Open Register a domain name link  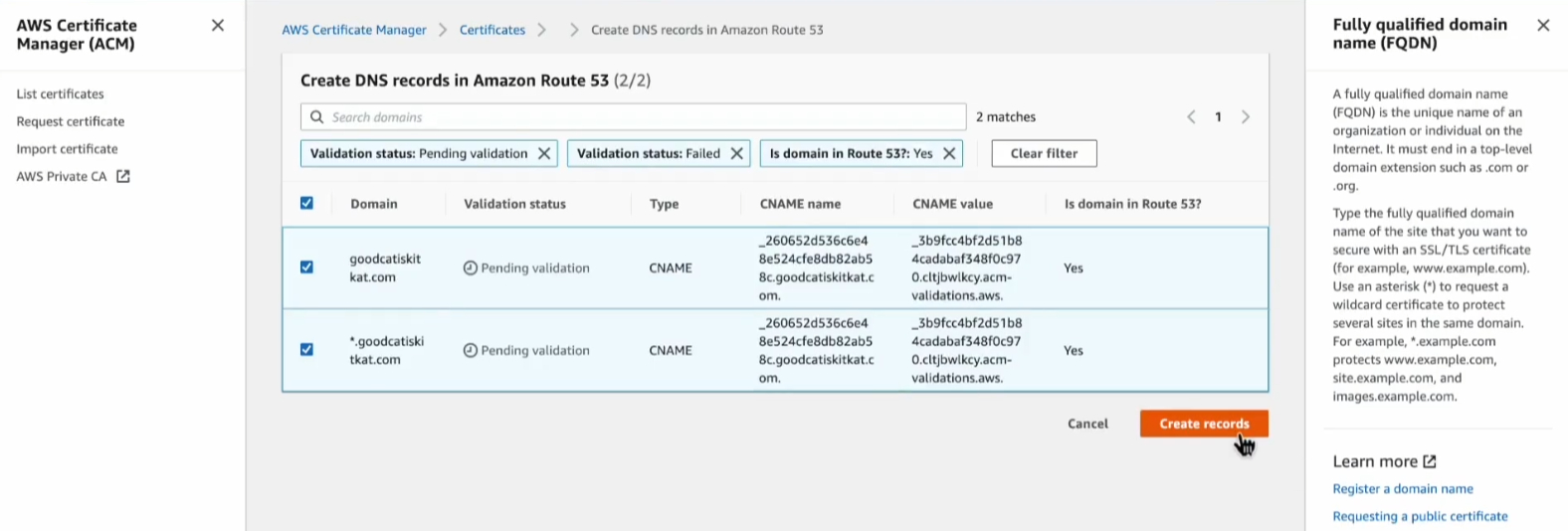tap(1403, 488)
